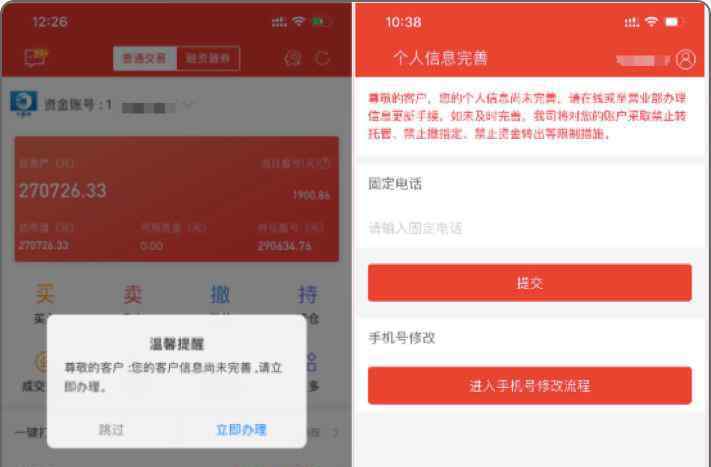Tap 进入手机号修改流程 button
This screenshot has width=711, height=467.
click(x=530, y=385)
